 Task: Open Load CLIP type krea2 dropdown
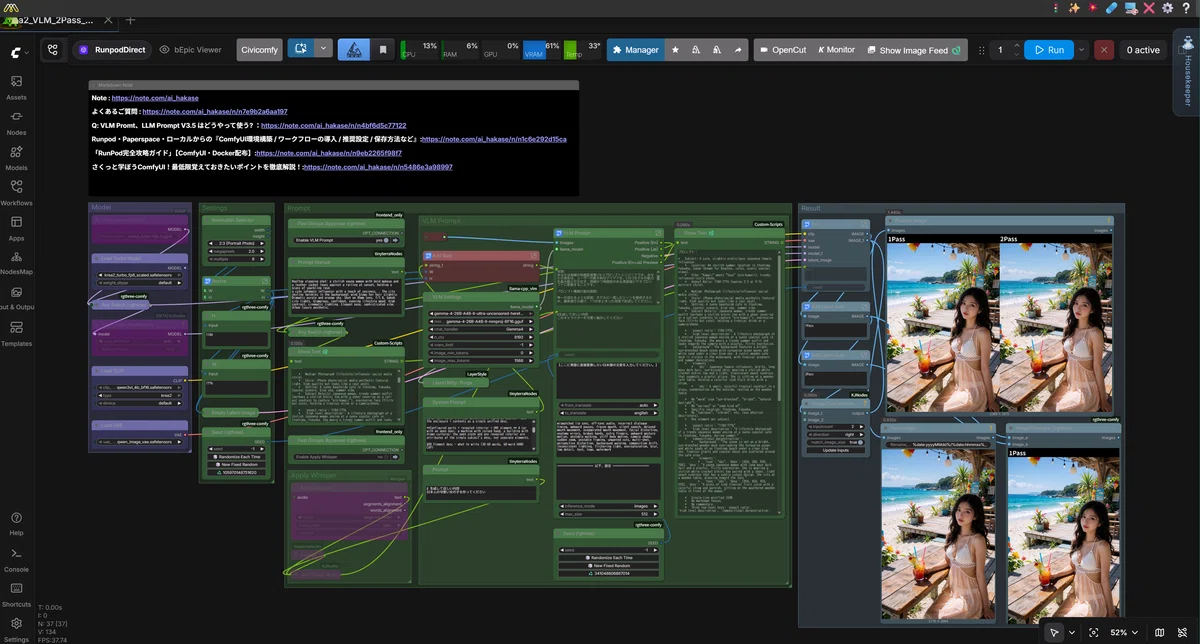coord(138,395)
